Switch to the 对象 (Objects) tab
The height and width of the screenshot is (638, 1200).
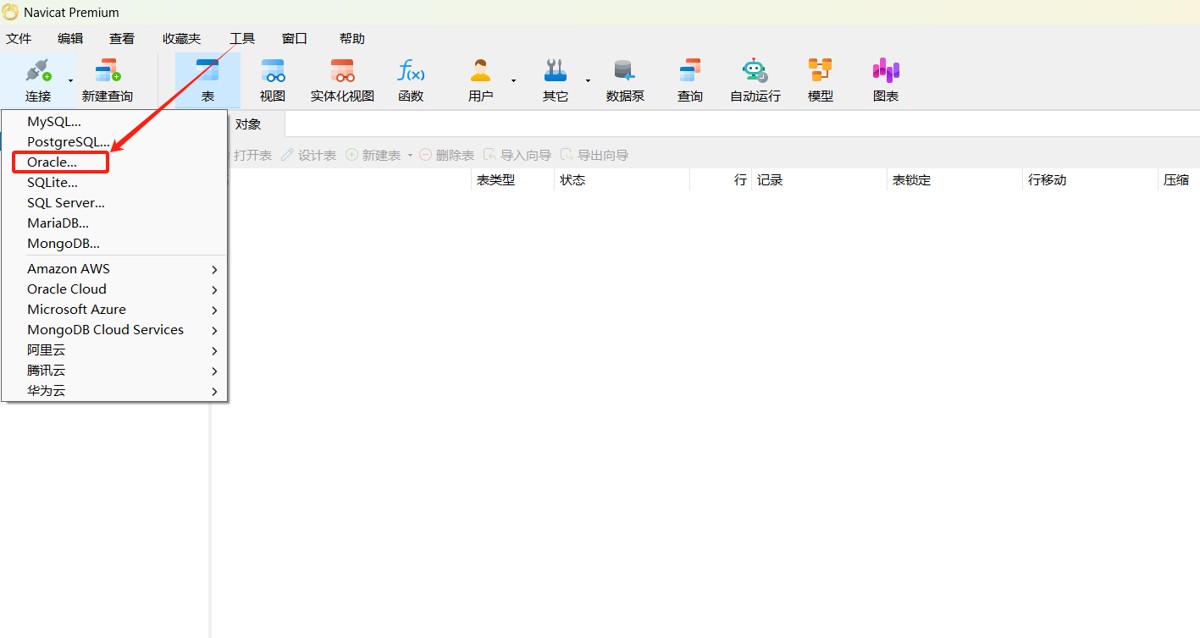click(x=248, y=124)
